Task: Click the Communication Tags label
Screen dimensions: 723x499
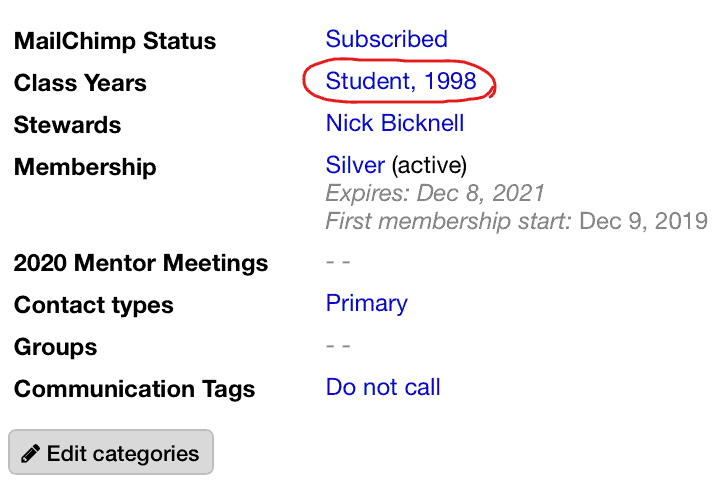Action: click(x=134, y=389)
